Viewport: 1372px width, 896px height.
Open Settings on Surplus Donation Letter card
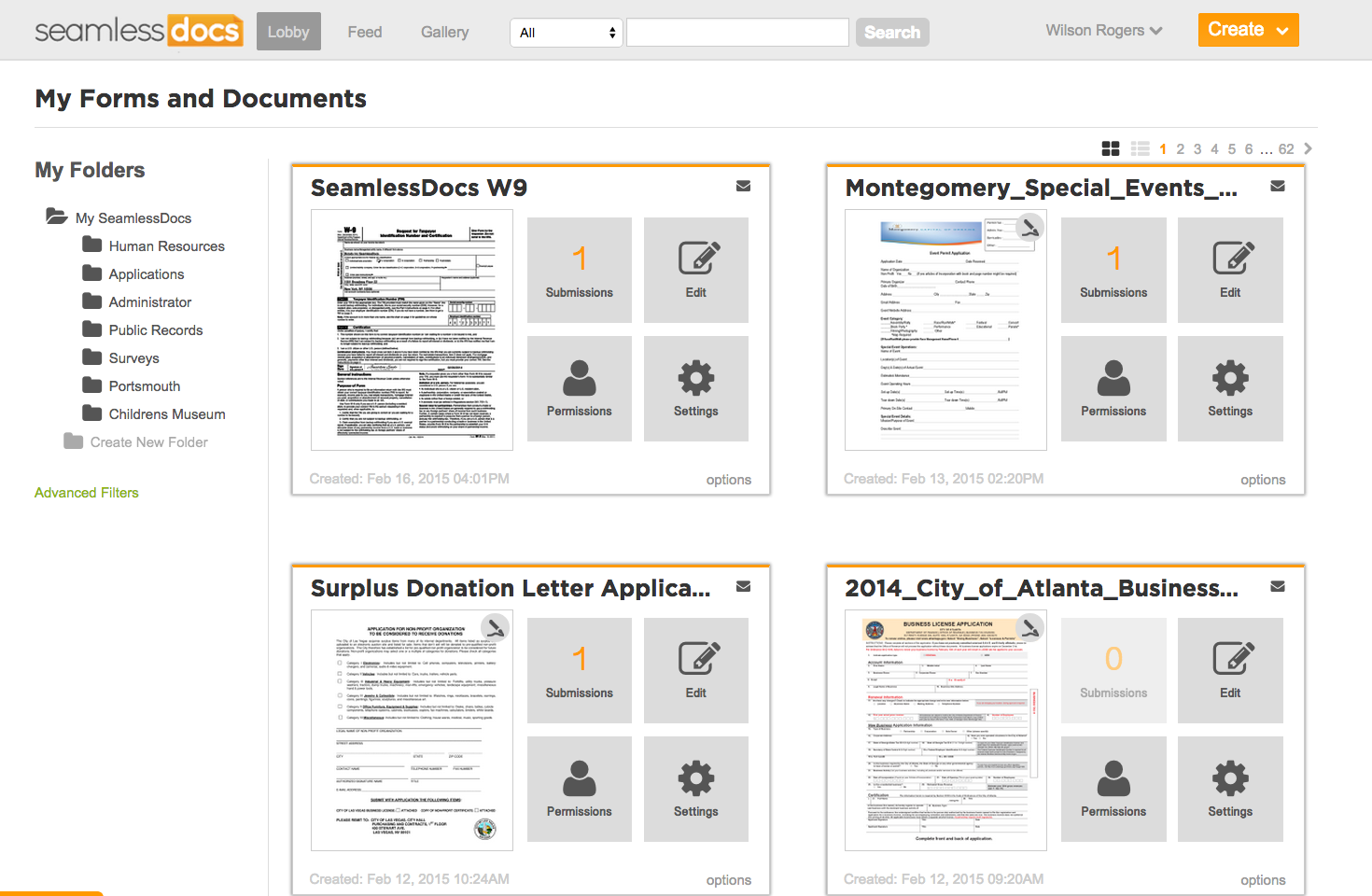pos(695,789)
